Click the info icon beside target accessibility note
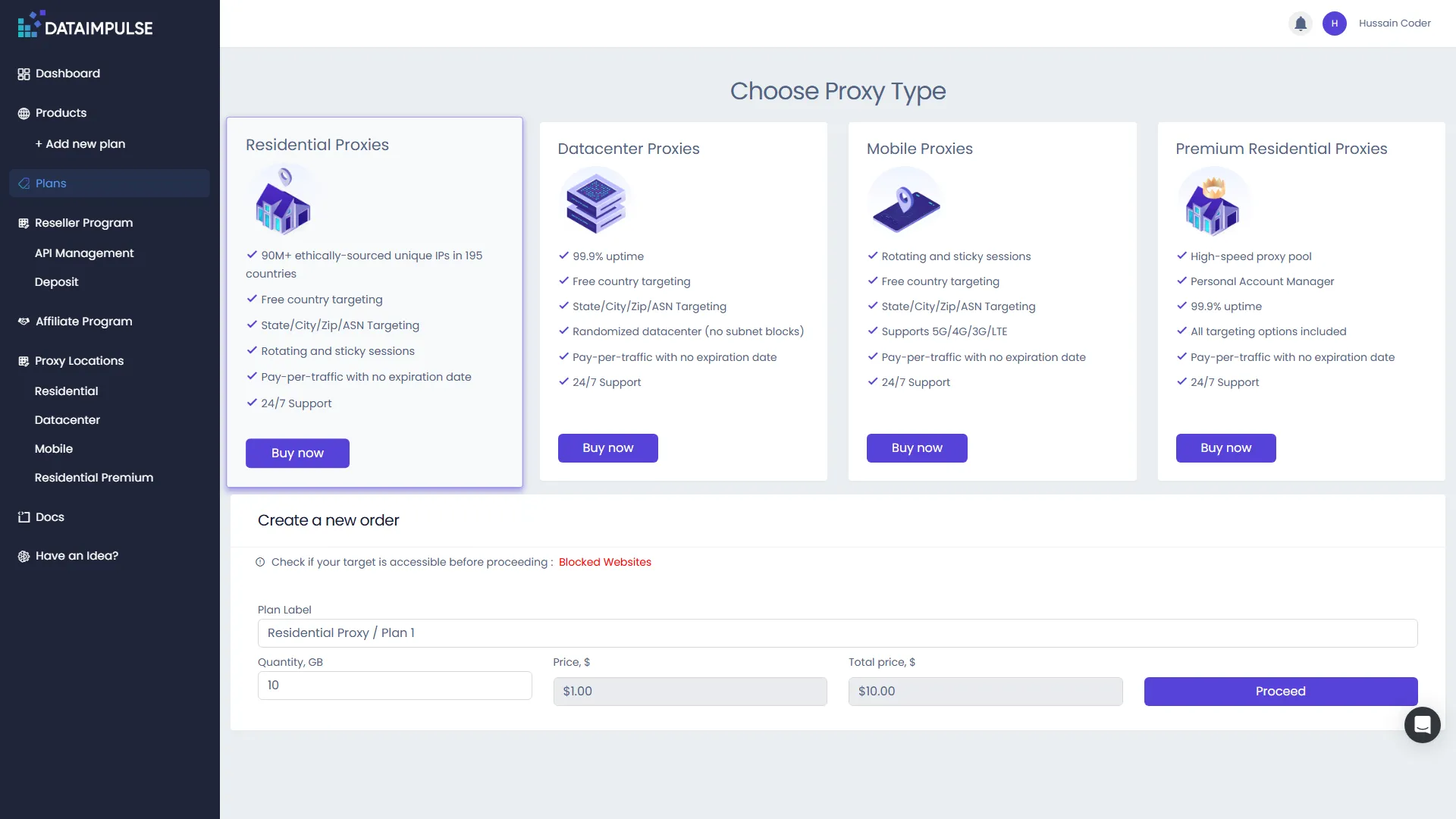Viewport: 1456px width, 819px height. tap(260, 562)
